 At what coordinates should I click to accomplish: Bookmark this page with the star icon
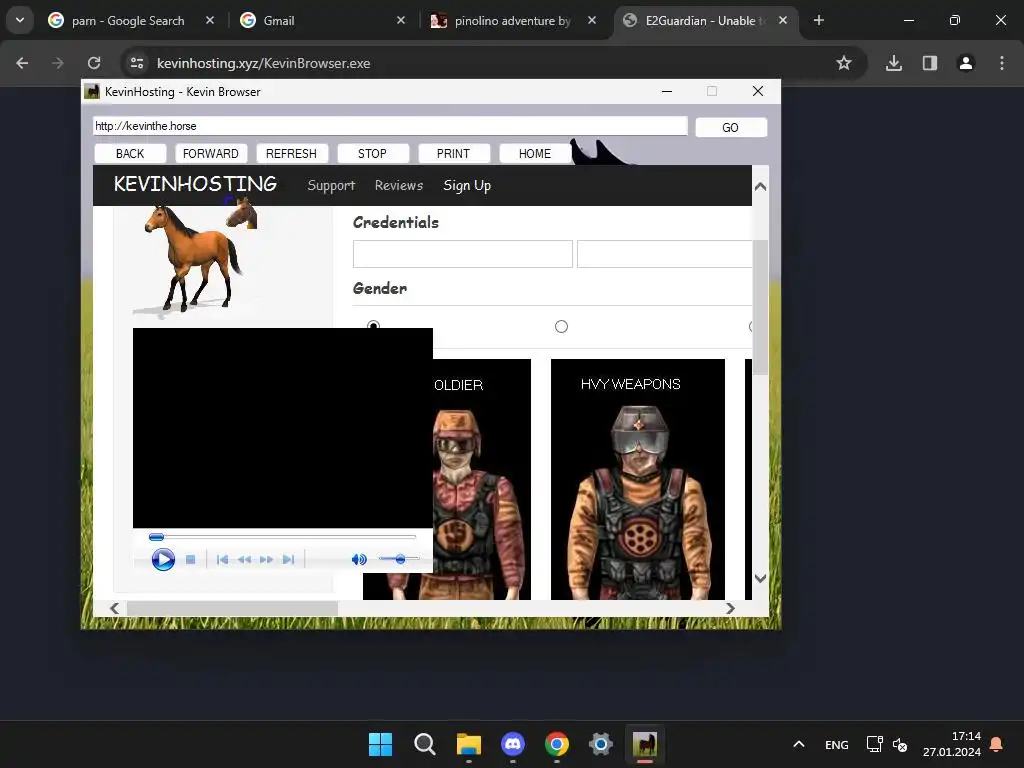tap(844, 63)
